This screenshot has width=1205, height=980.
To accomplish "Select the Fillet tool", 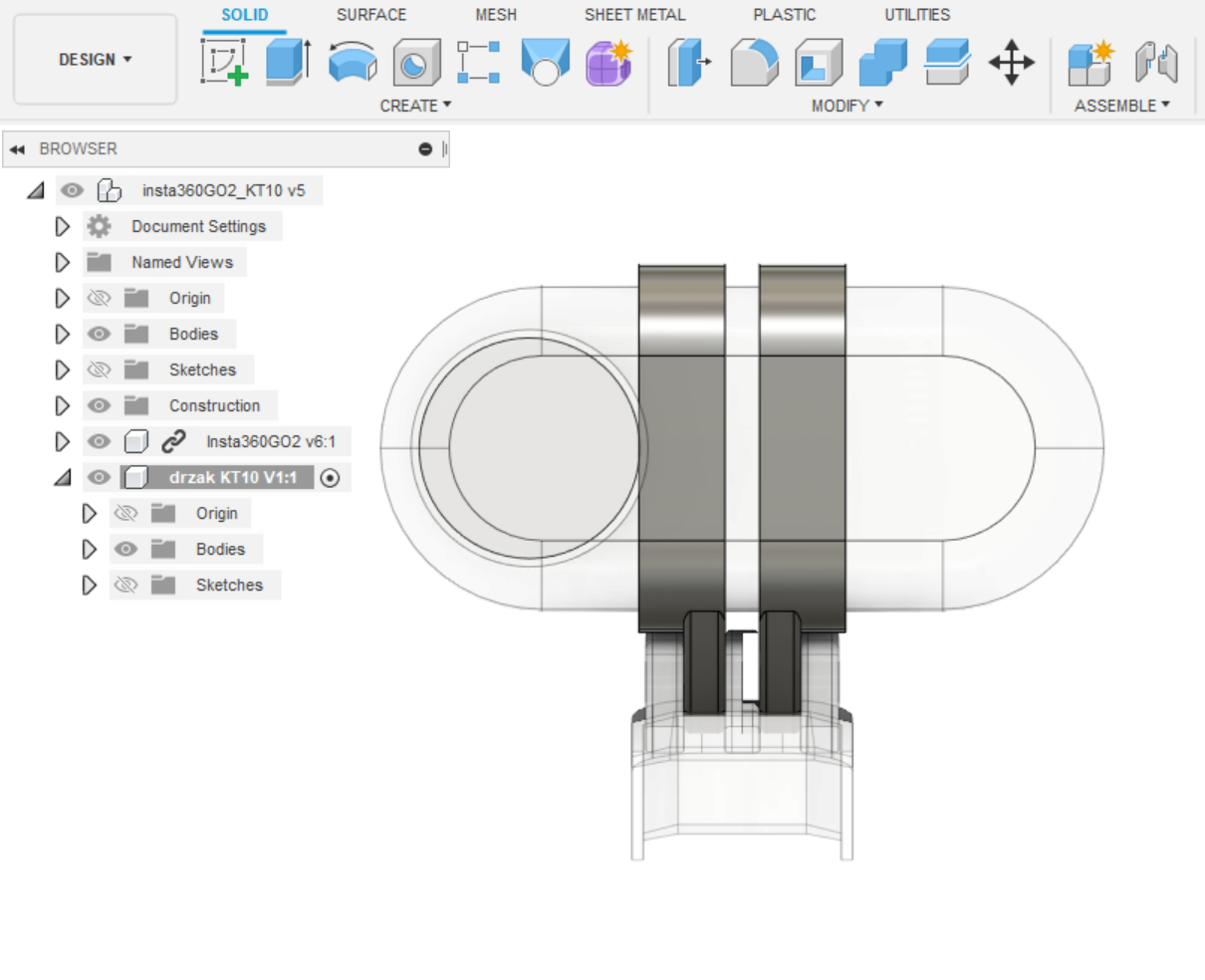I will [x=754, y=62].
